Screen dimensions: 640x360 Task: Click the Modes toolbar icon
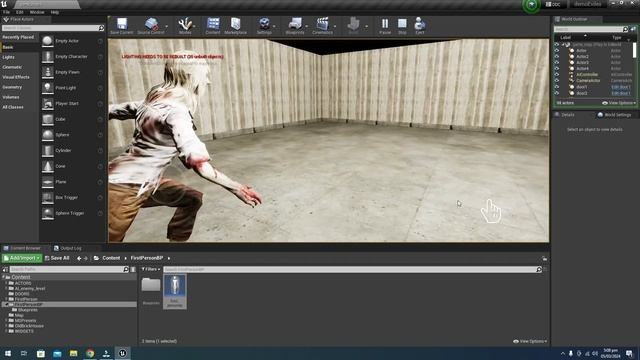(185, 26)
